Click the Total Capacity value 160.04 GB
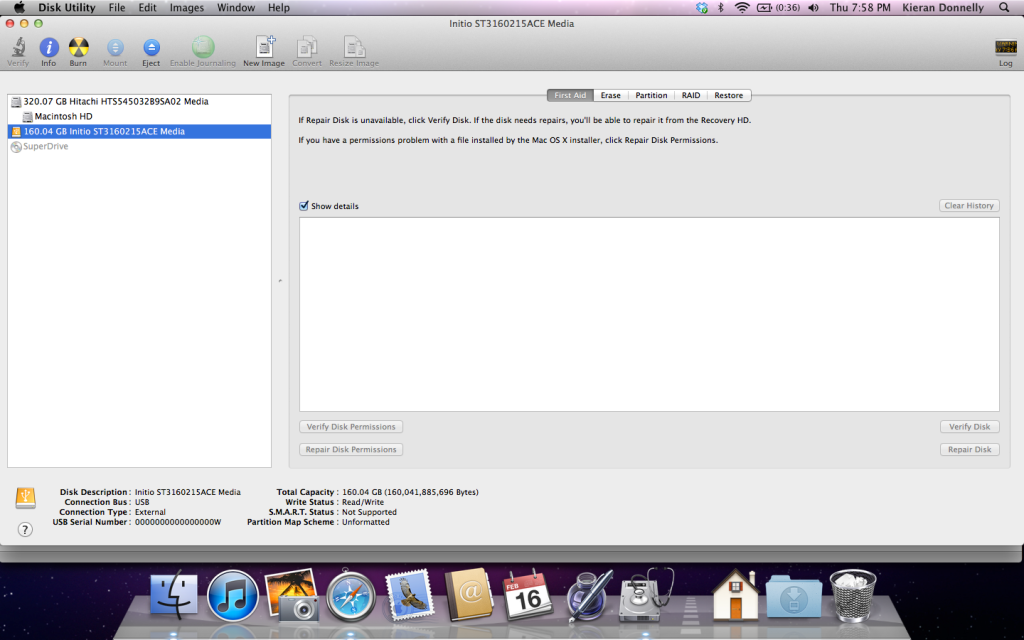 pos(410,492)
